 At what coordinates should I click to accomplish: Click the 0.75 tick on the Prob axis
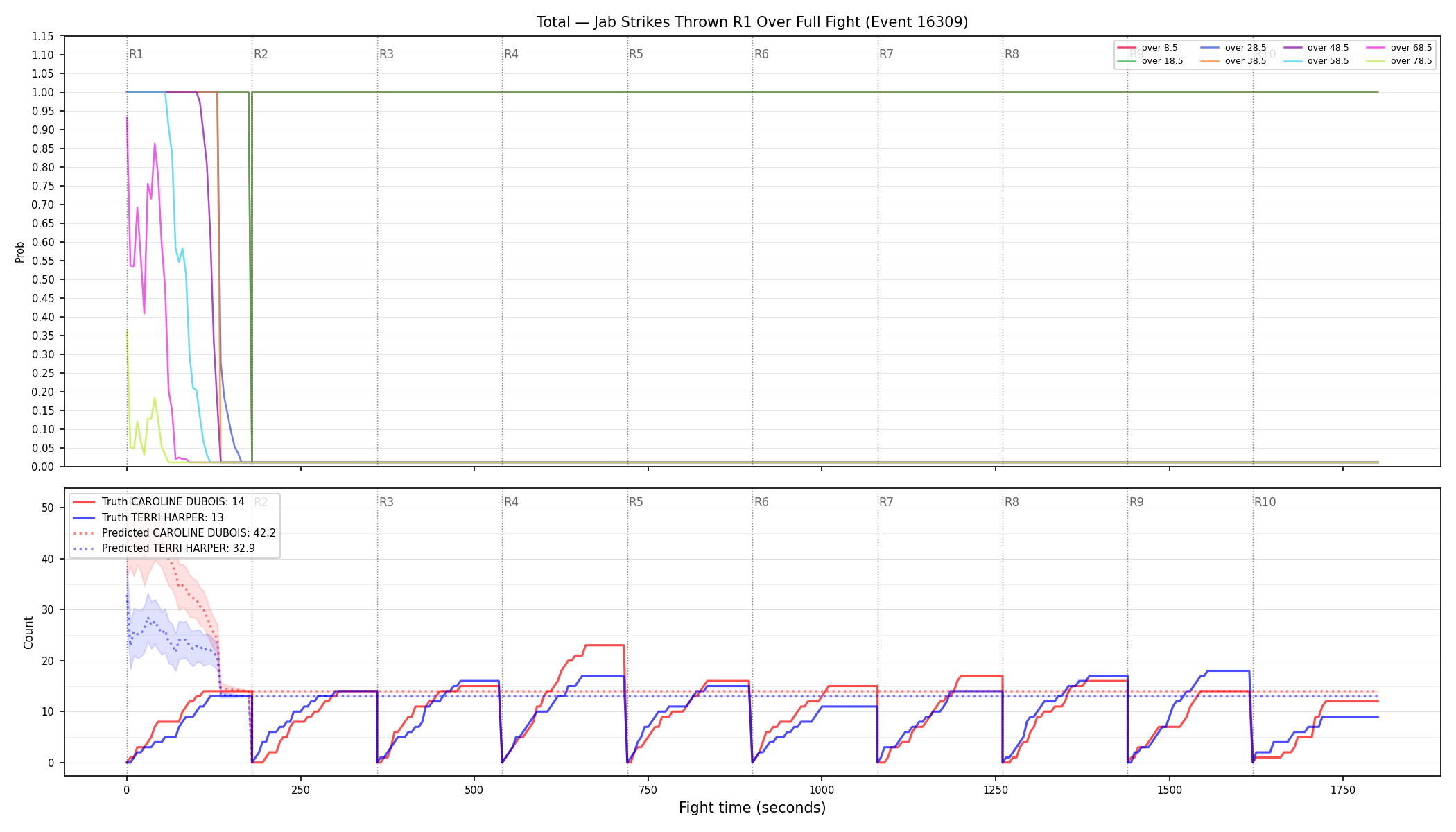[x=43, y=187]
